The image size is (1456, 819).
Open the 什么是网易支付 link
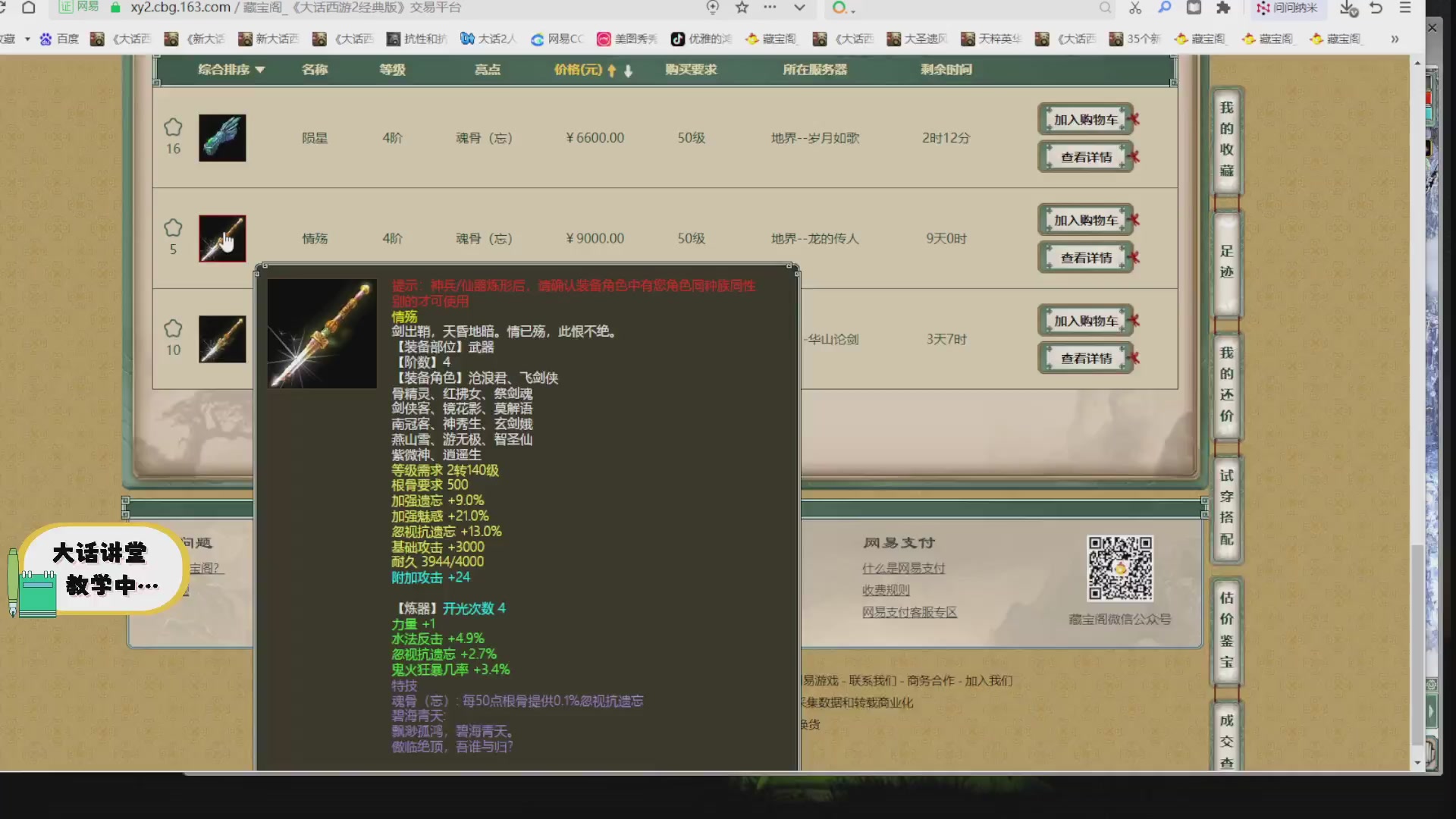(x=902, y=567)
